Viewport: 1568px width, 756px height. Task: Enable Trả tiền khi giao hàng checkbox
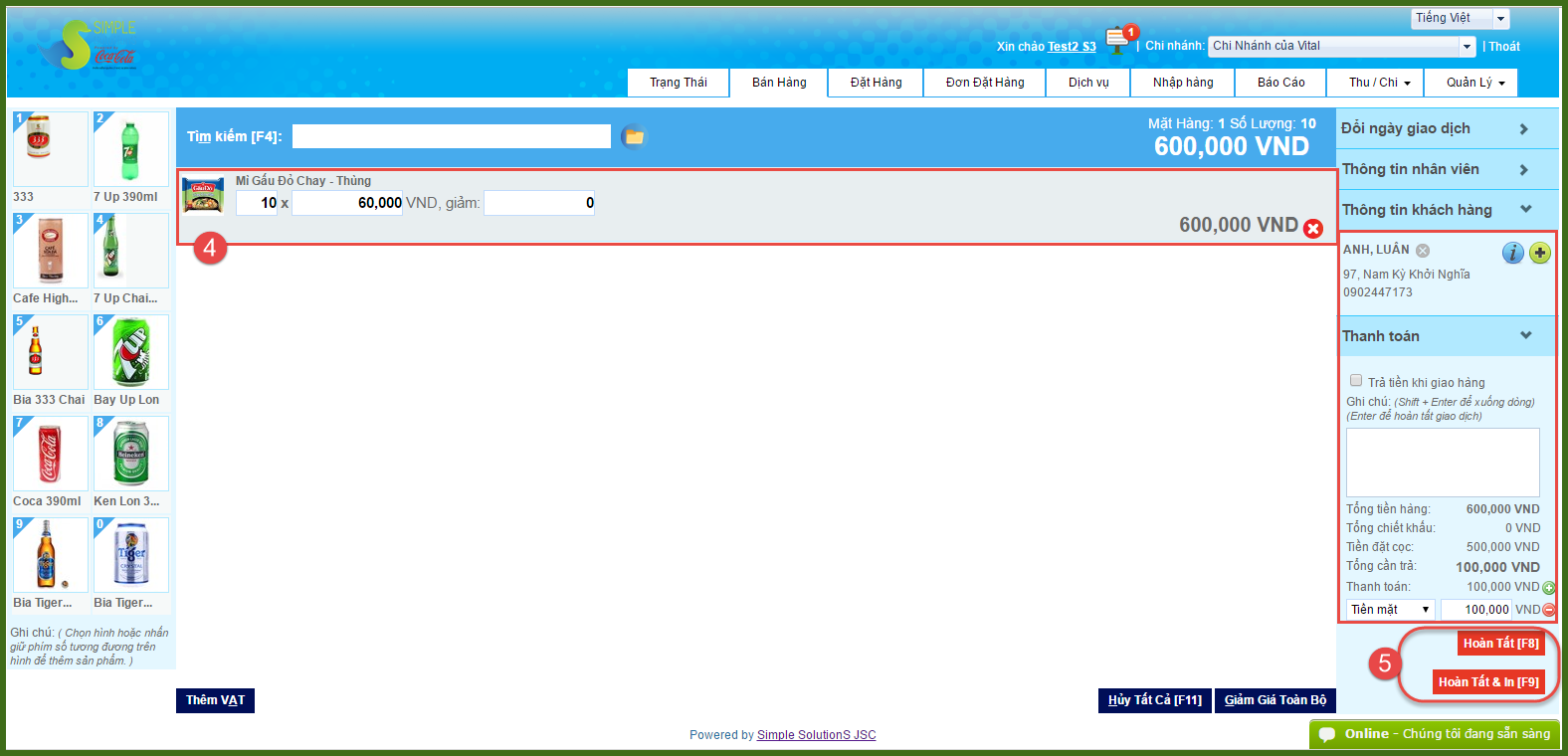click(x=1356, y=381)
